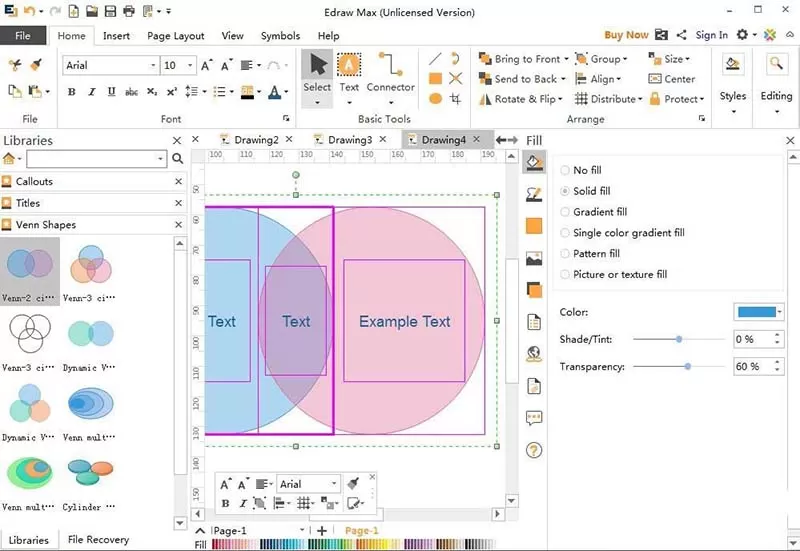Toggle Italic in the ribbon Font group

[x=91, y=92]
